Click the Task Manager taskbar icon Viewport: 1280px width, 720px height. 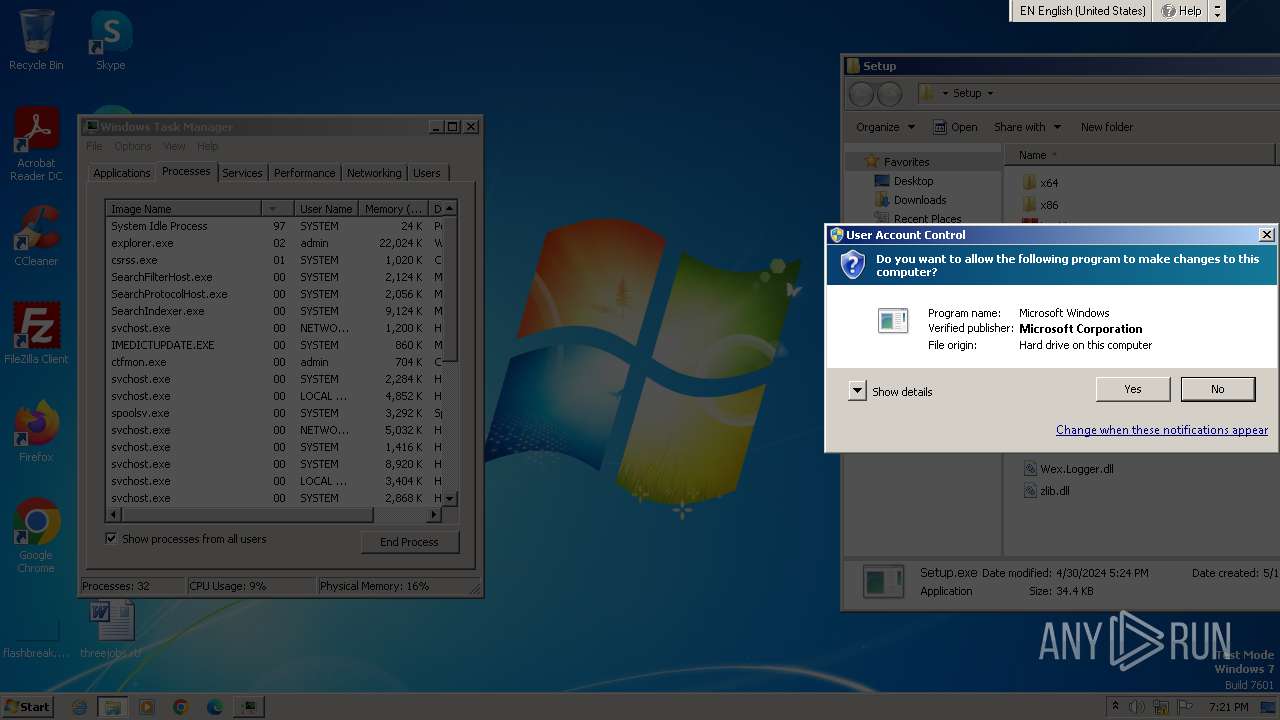tap(248, 707)
